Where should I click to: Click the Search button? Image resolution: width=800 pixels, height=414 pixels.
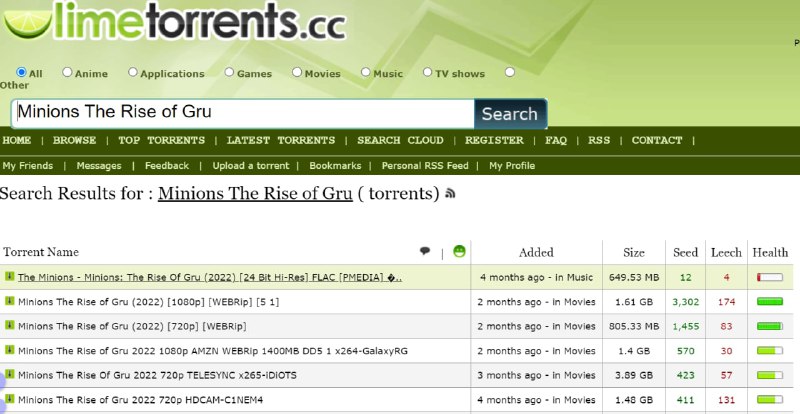[x=510, y=113]
